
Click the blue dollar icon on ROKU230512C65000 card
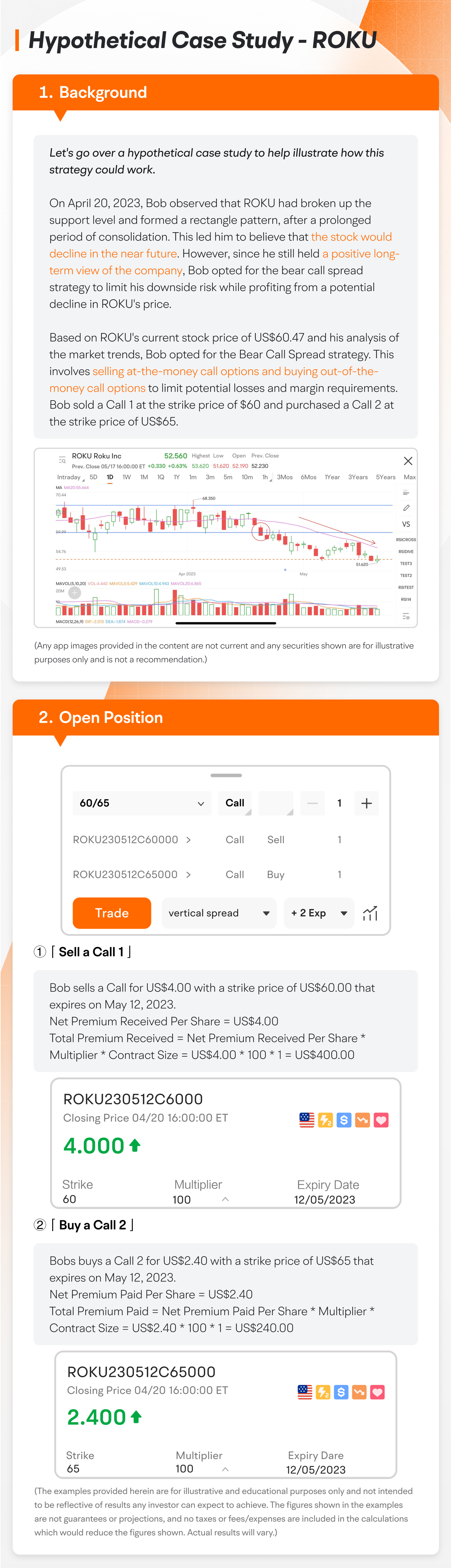tap(341, 1392)
